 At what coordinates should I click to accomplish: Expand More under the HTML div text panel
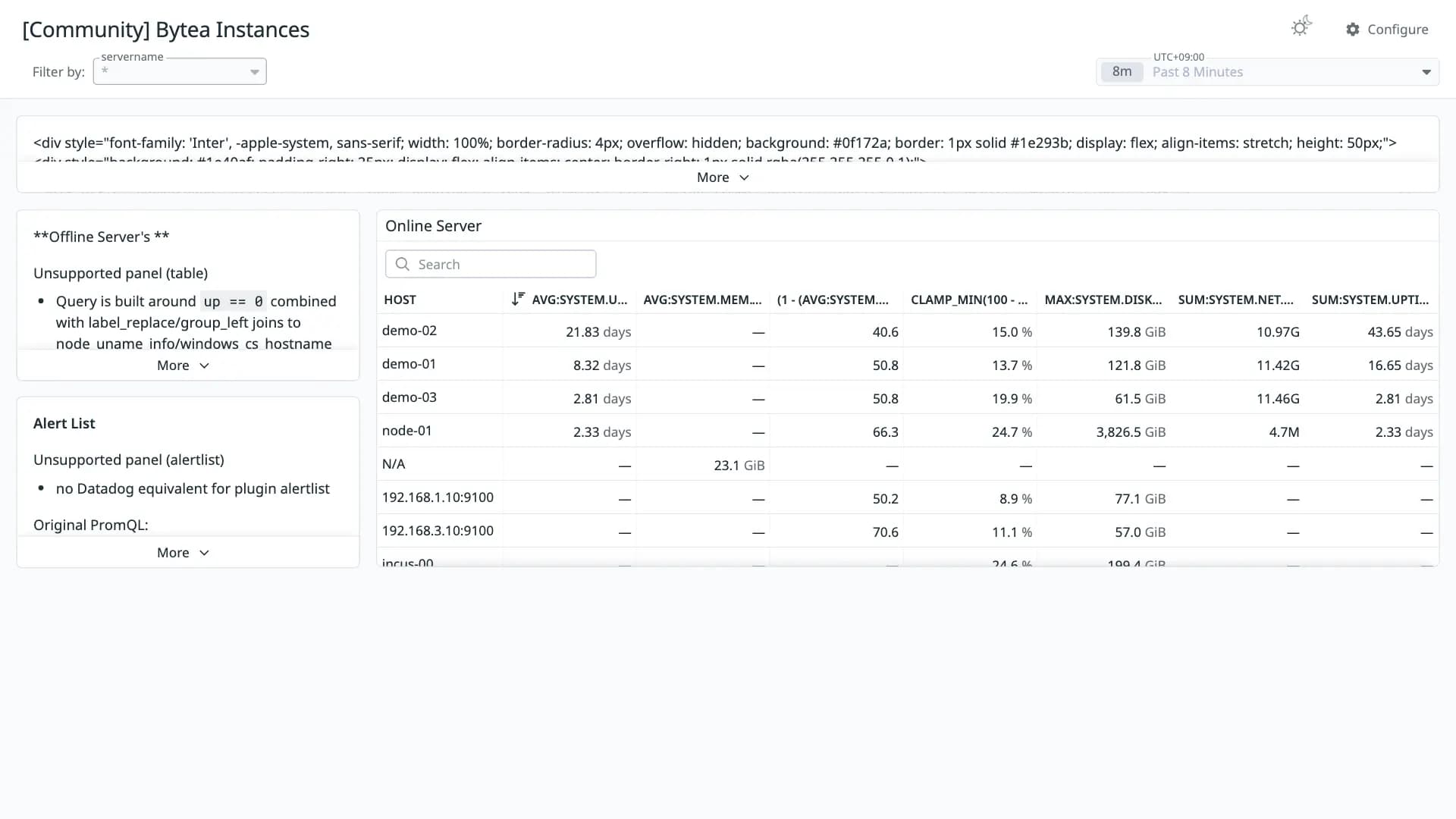pos(723,177)
